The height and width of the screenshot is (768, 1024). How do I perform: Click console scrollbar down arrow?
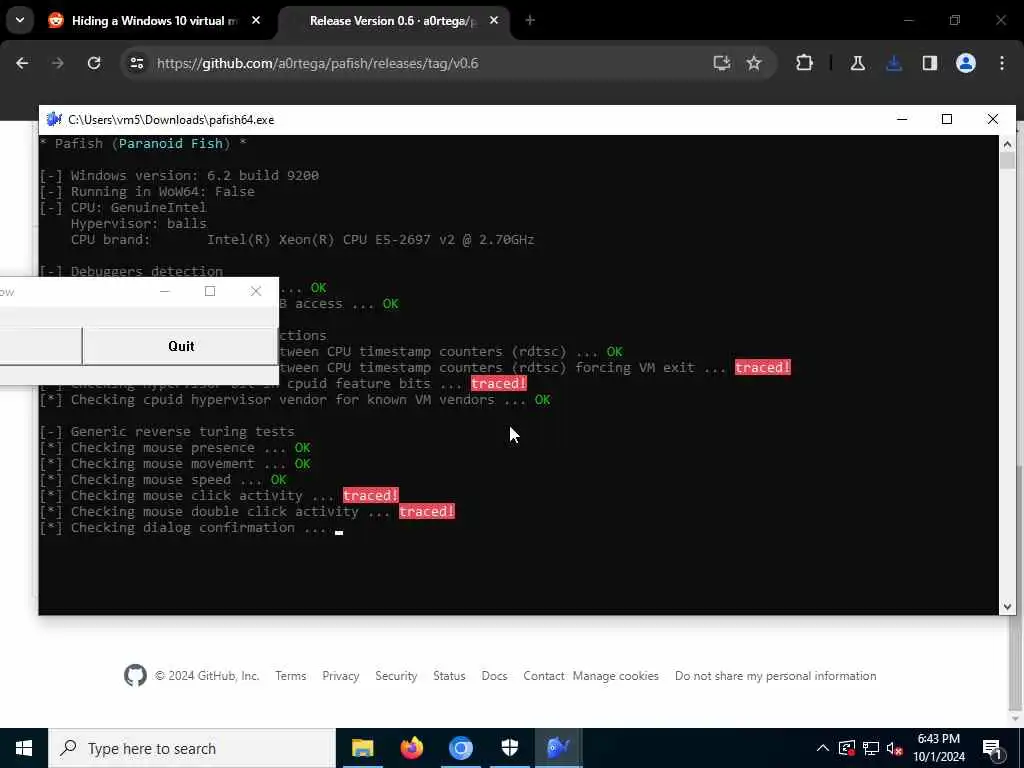tap(1007, 607)
